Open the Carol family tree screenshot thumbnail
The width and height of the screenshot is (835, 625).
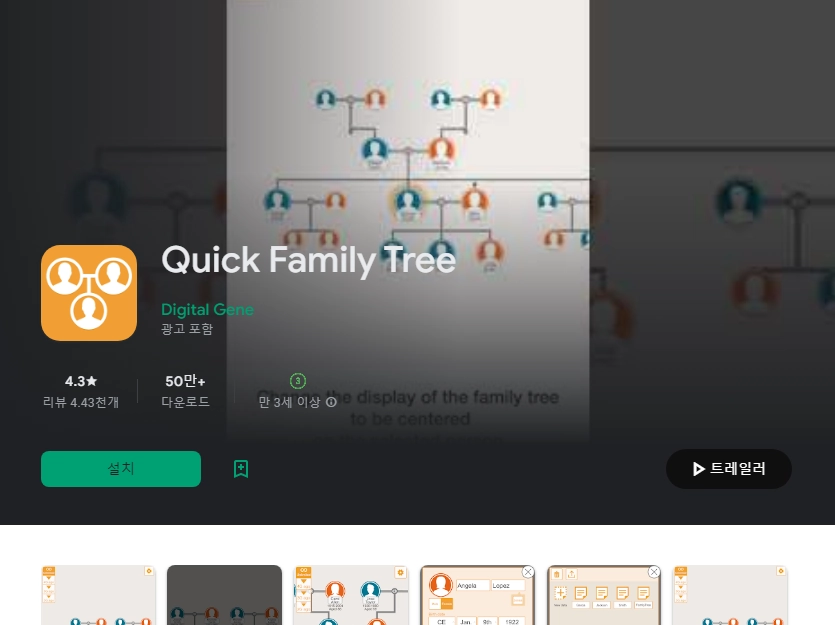coord(351,595)
